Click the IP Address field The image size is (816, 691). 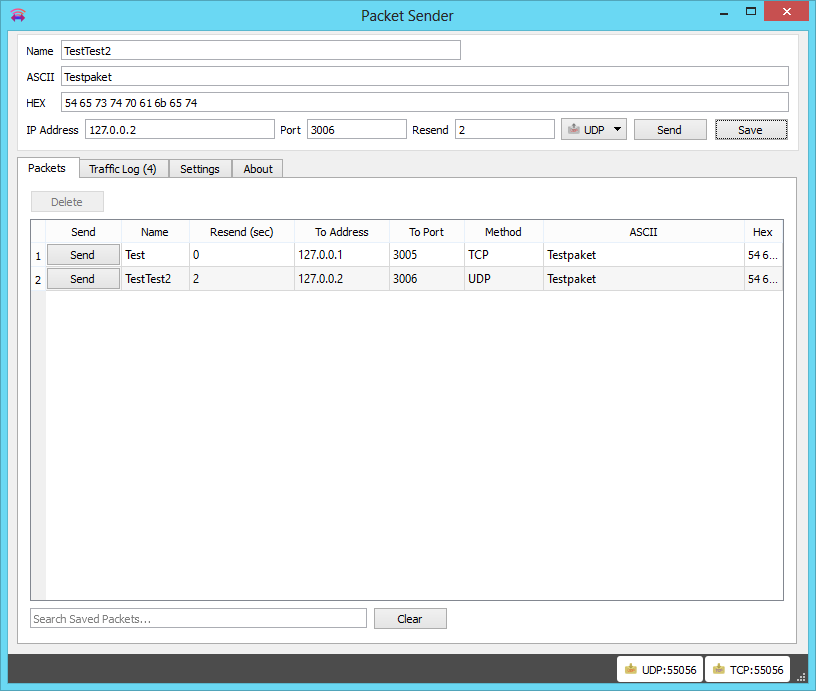pos(180,130)
